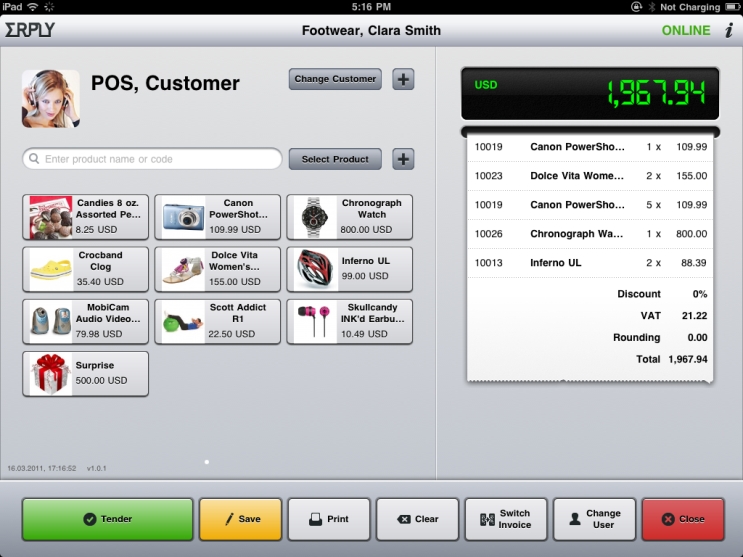Add Chronograph Watch product tile
Image resolution: width=743 pixels, height=557 pixels.
[350, 217]
